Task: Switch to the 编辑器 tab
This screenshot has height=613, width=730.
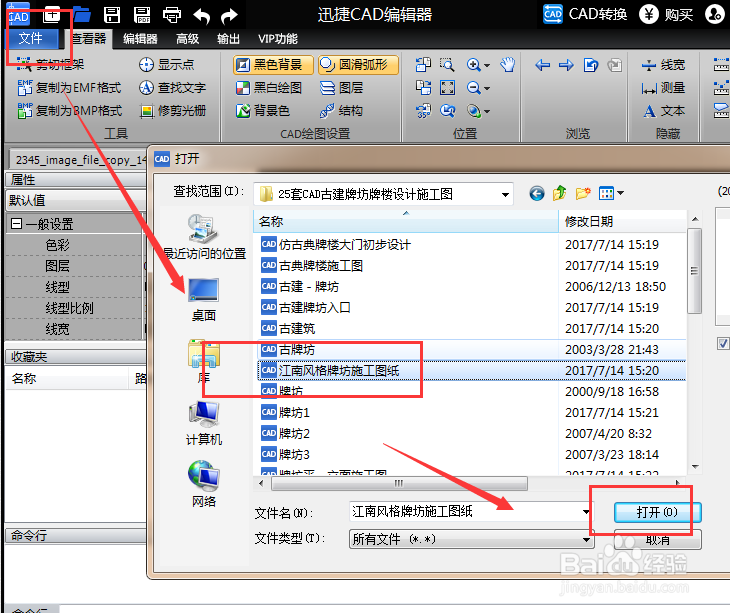Action: [x=140, y=39]
